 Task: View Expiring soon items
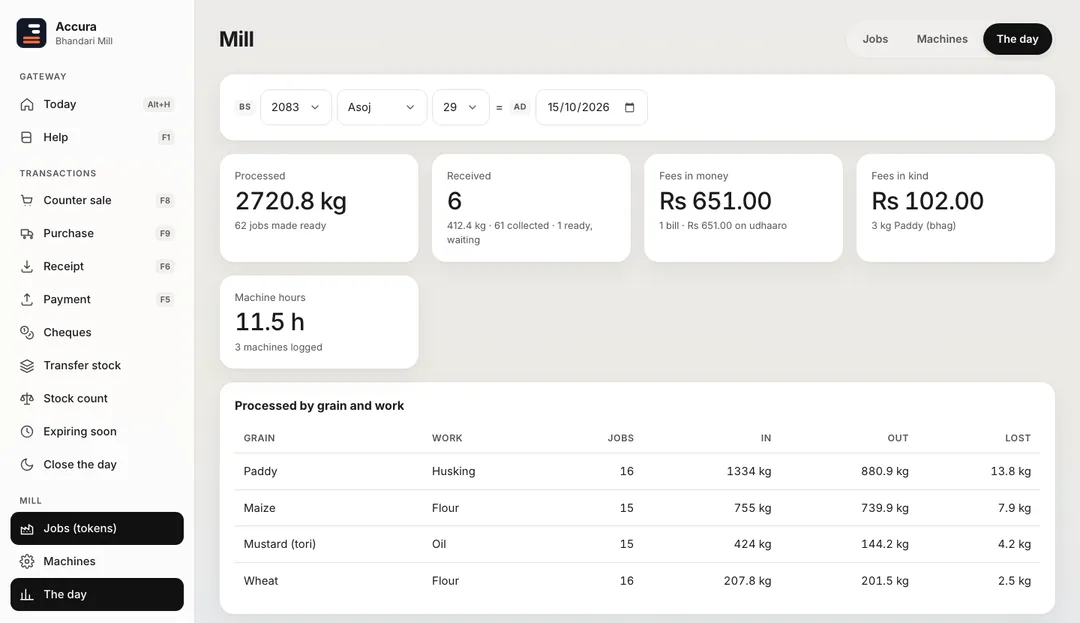pos(97,432)
